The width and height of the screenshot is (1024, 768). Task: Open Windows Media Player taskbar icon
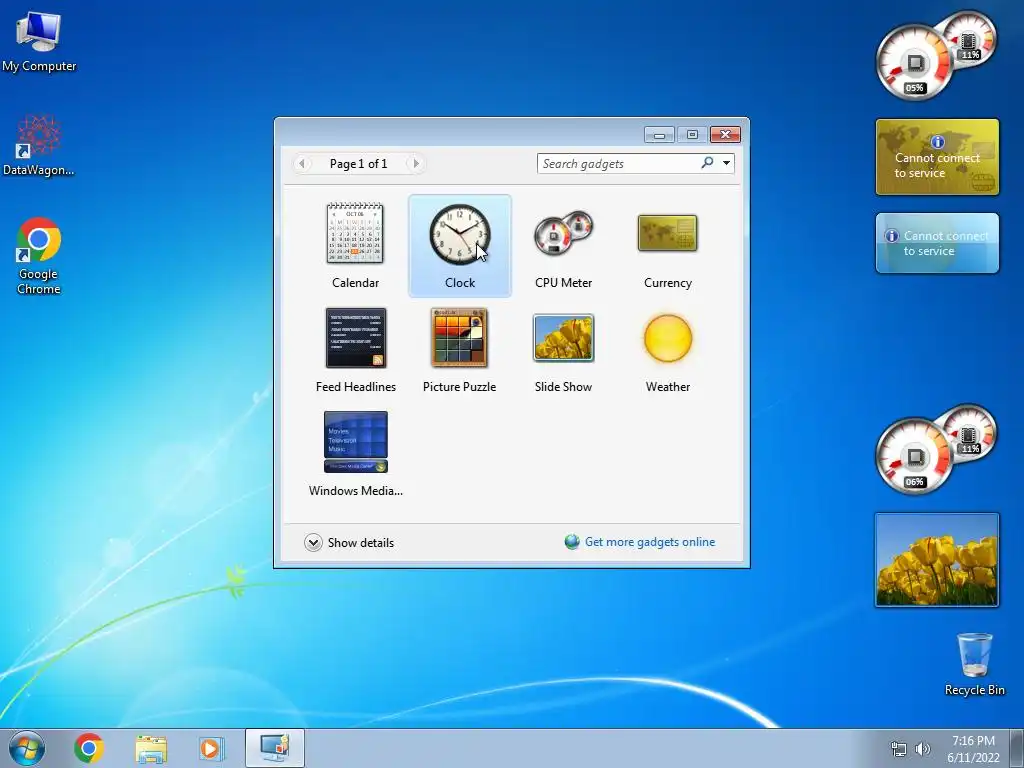tap(210, 748)
